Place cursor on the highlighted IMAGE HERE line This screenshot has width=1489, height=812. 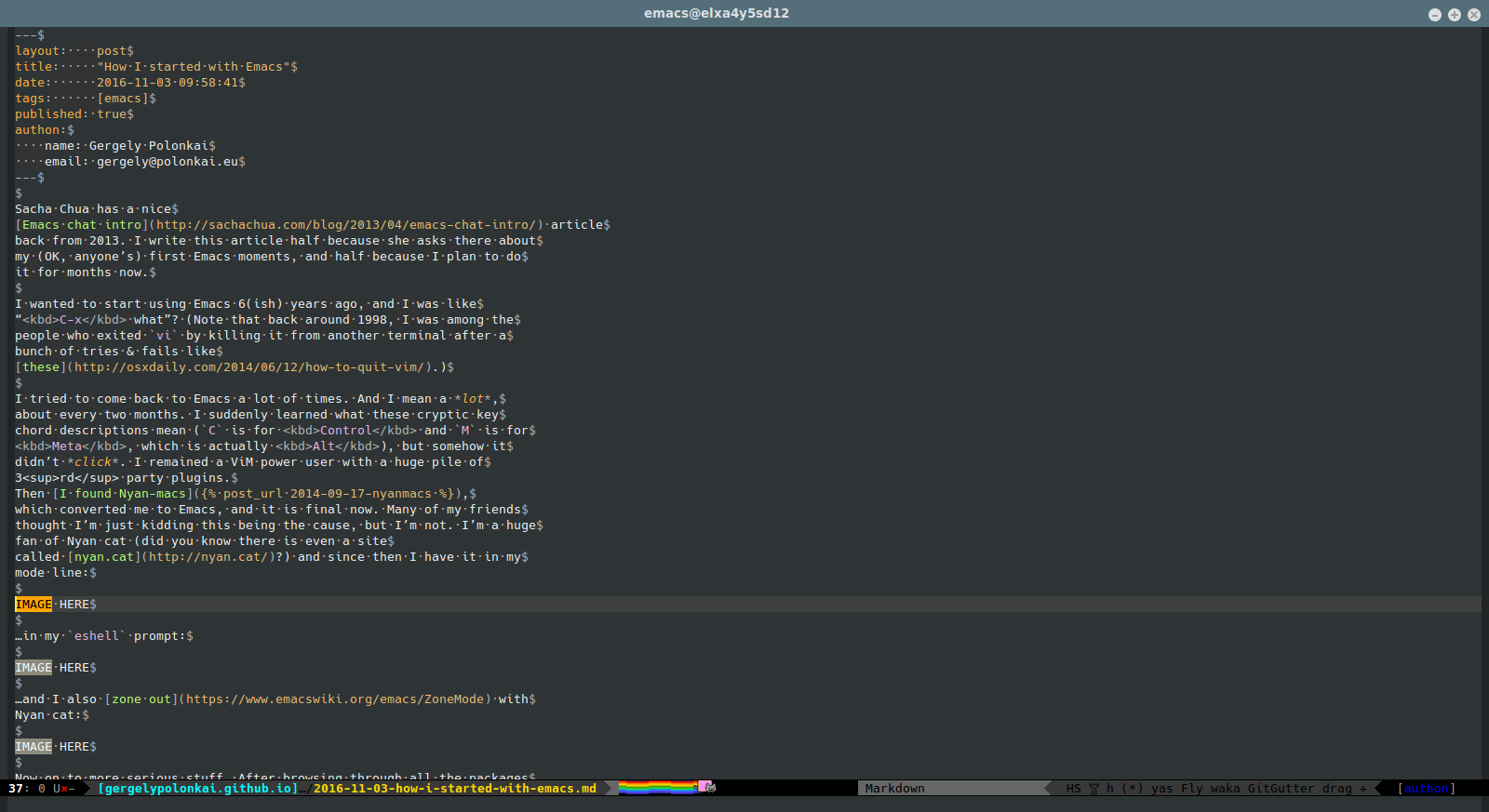[56, 605]
